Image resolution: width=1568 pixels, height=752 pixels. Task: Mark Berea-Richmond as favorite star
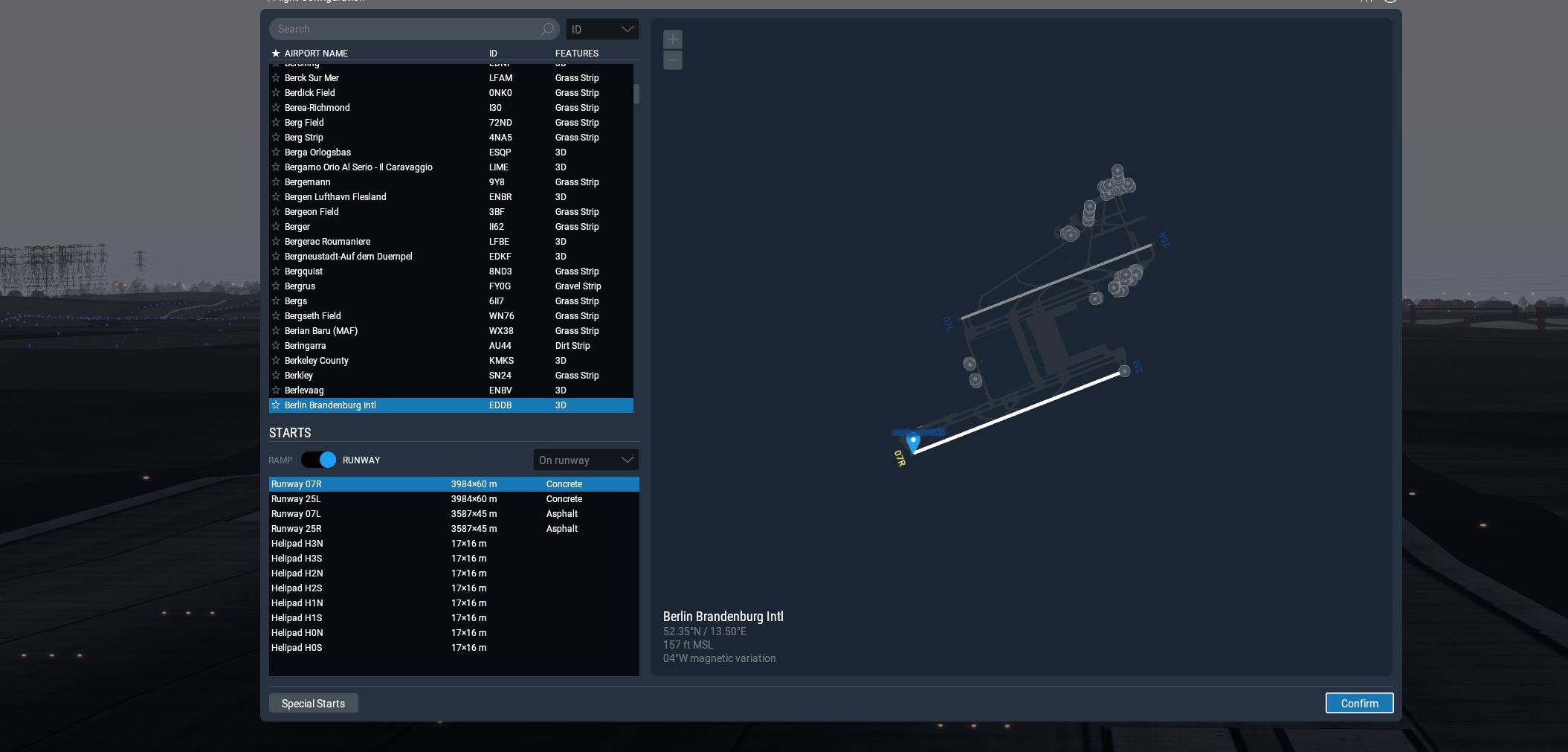[276, 107]
